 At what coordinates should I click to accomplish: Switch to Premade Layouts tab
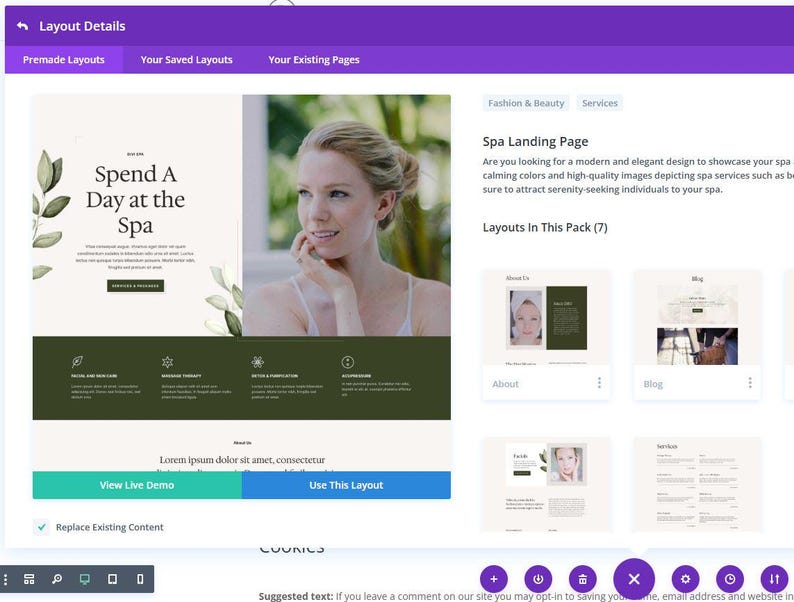click(64, 60)
